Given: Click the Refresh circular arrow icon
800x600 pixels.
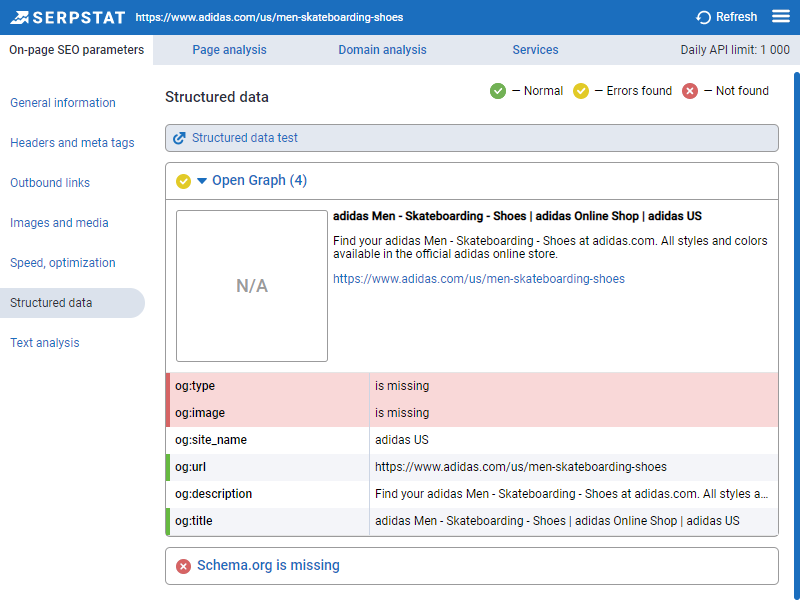Looking at the screenshot, I should (x=703, y=17).
